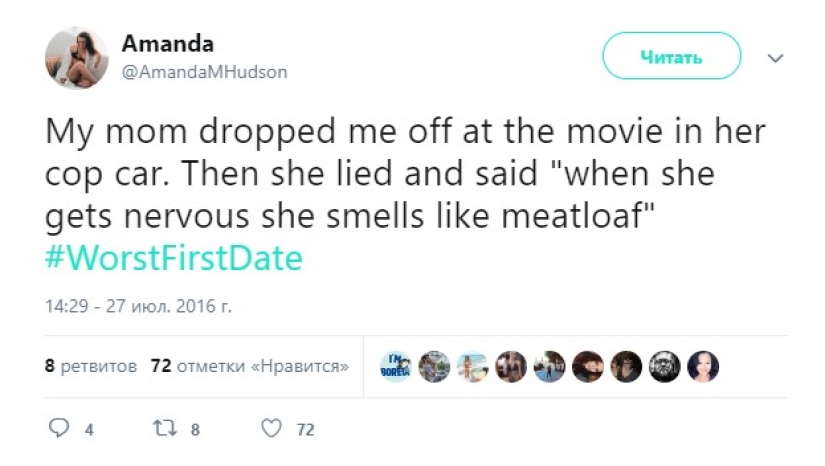
Task: Click the third liker avatar with beach photo
Action: point(473,367)
